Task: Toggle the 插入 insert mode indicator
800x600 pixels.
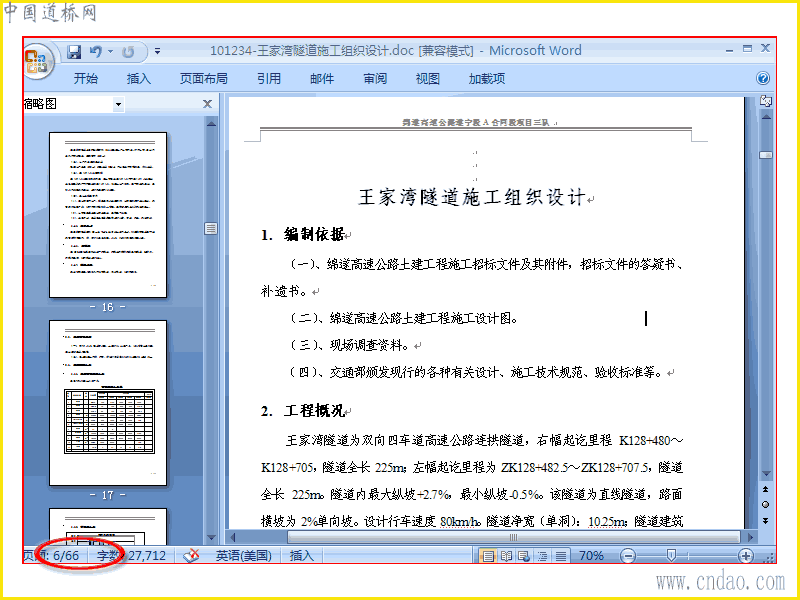Action: point(302,555)
